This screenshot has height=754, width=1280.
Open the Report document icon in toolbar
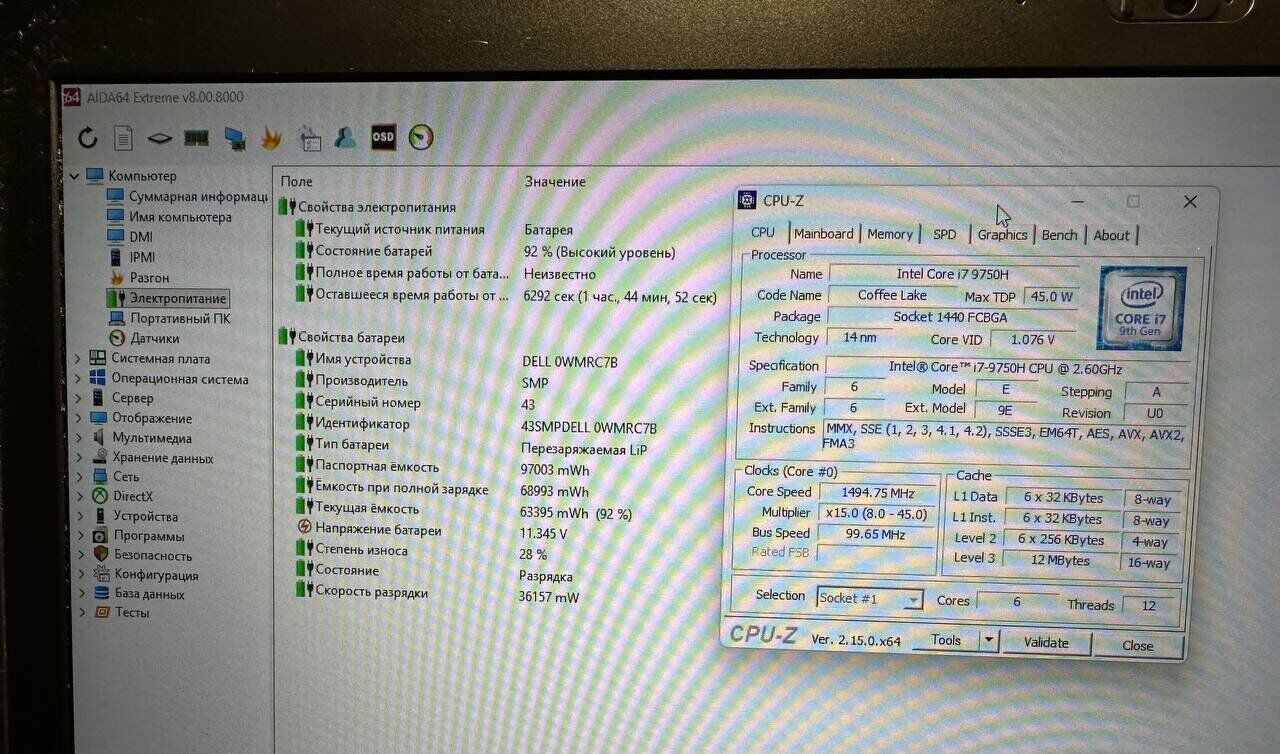tap(123, 138)
